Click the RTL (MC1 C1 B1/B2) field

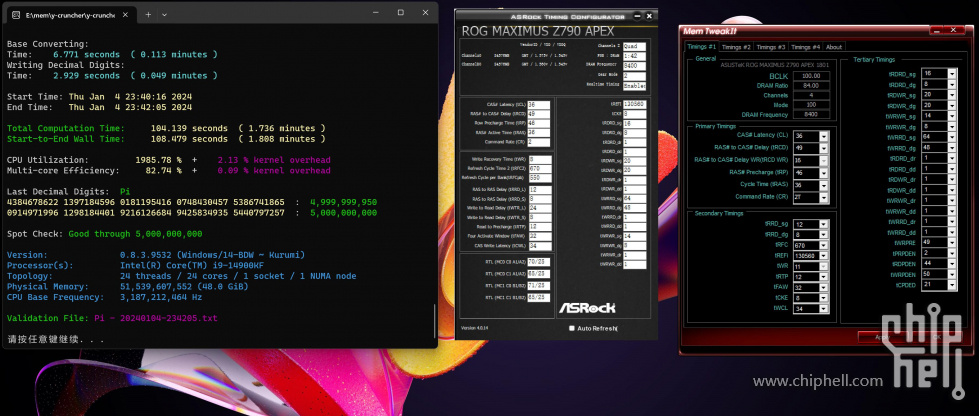pos(539,298)
